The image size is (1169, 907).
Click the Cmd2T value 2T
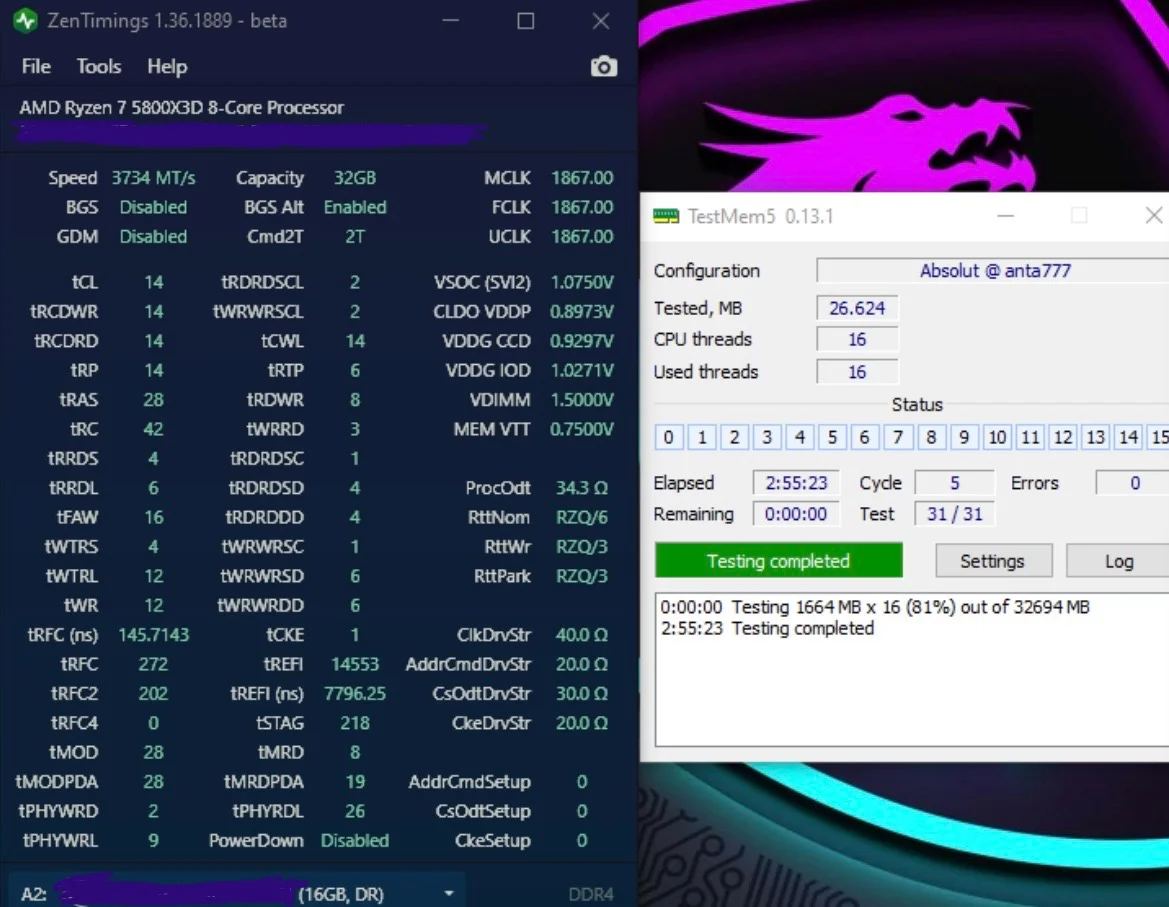[355, 236]
